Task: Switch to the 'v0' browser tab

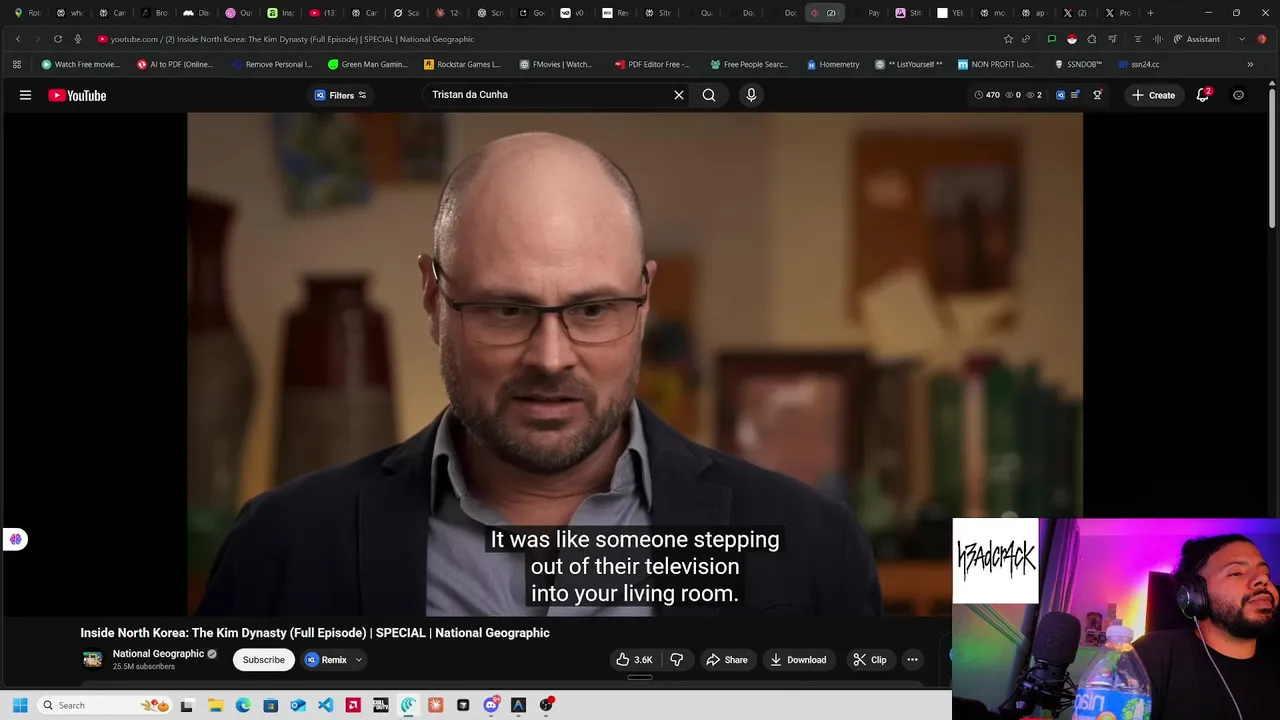Action: [572, 13]
